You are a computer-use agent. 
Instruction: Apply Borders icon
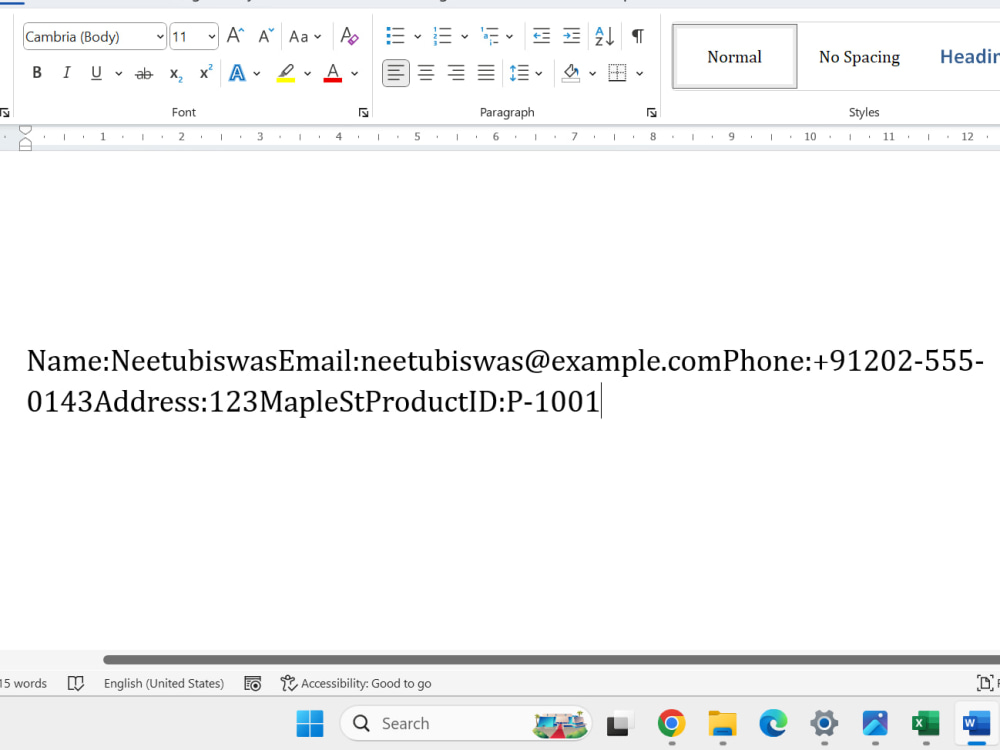(617, 73)
